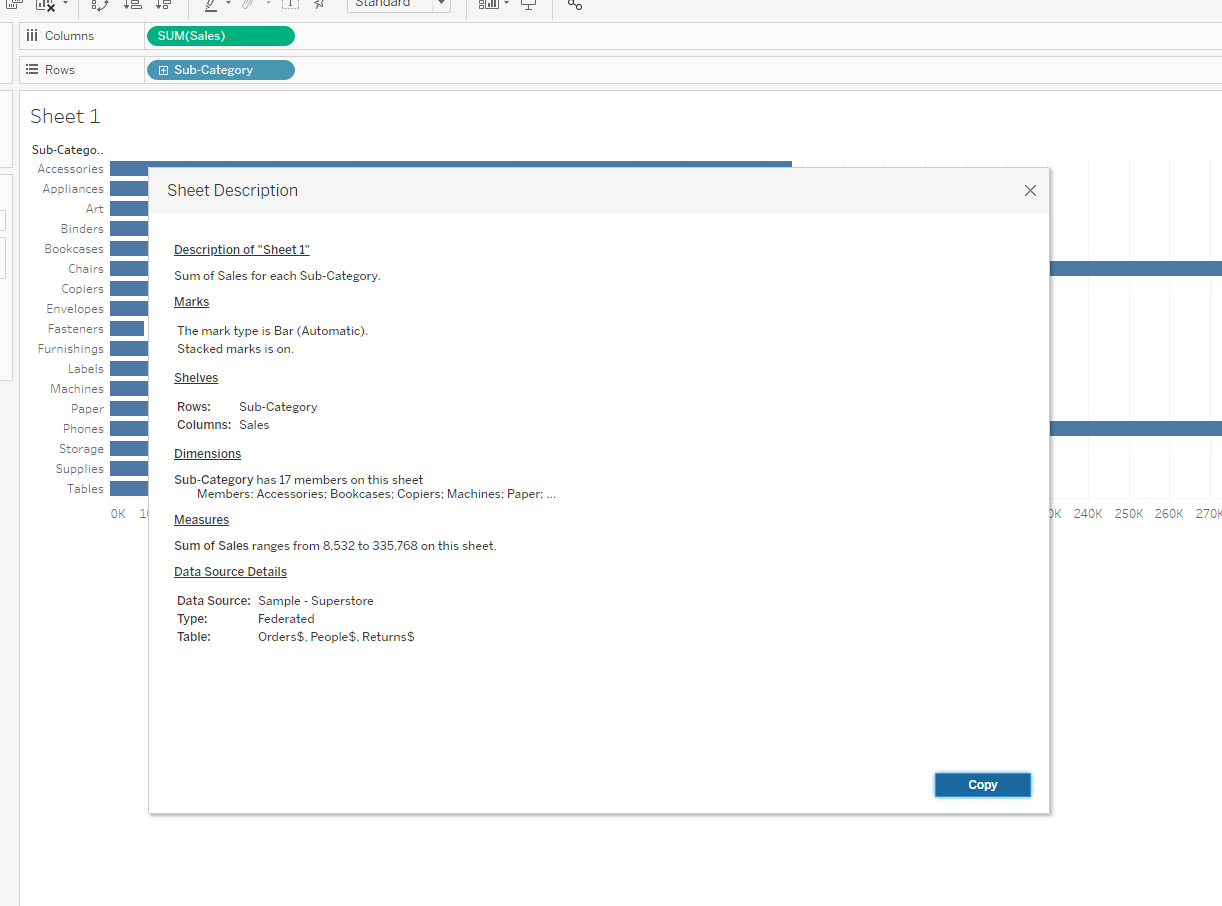Click the Measures heading in the dialog
Image resolution: width=1222 pixels, height=906 pixels.
[x=202, y=520]
